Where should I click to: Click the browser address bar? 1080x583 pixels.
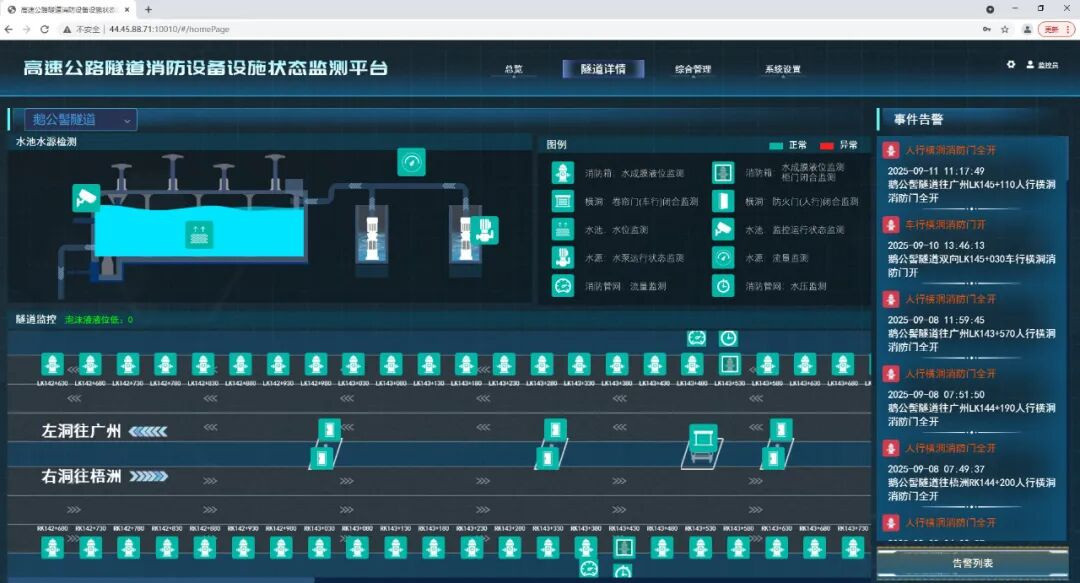point(500,29)
